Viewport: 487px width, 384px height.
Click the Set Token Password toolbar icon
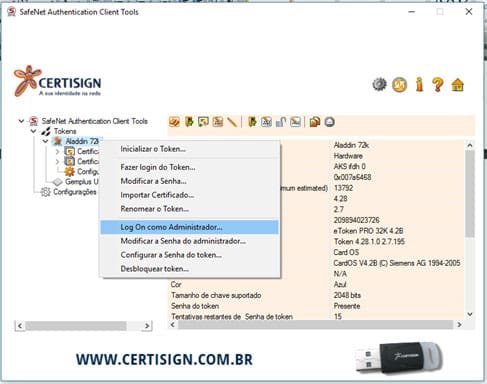295,122
